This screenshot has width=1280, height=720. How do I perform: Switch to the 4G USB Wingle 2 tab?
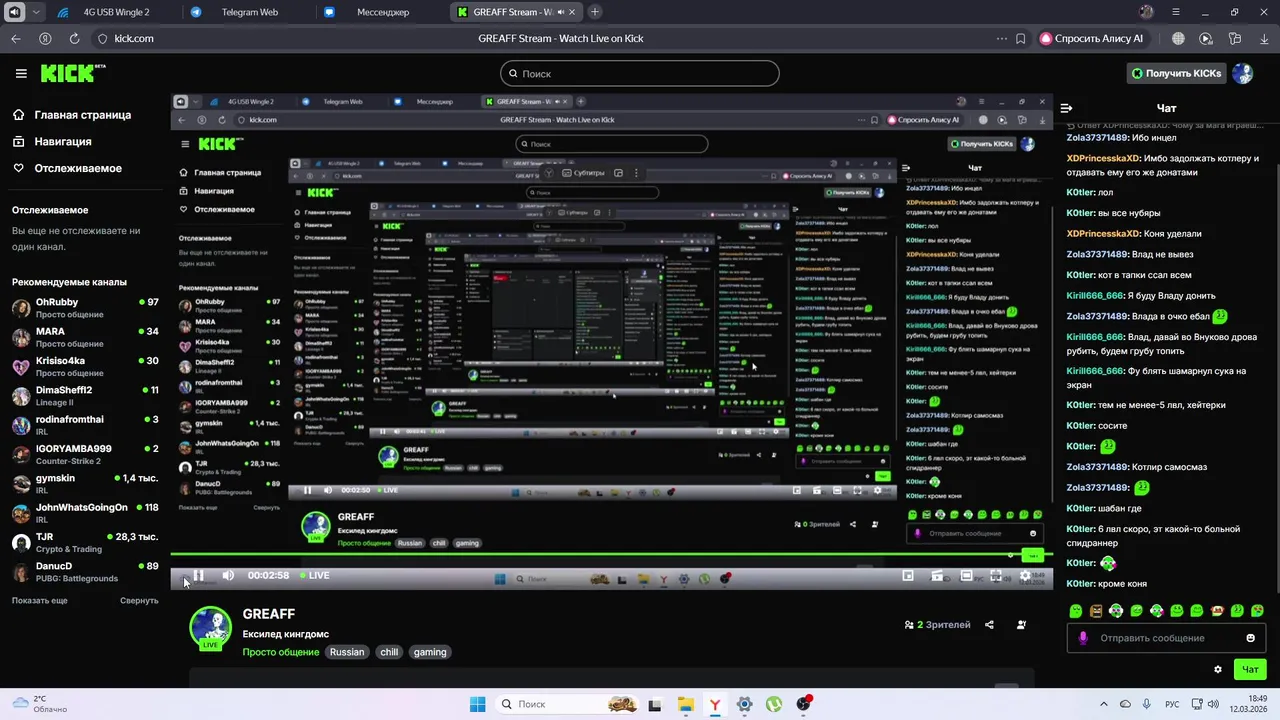(x=116, y=12)
